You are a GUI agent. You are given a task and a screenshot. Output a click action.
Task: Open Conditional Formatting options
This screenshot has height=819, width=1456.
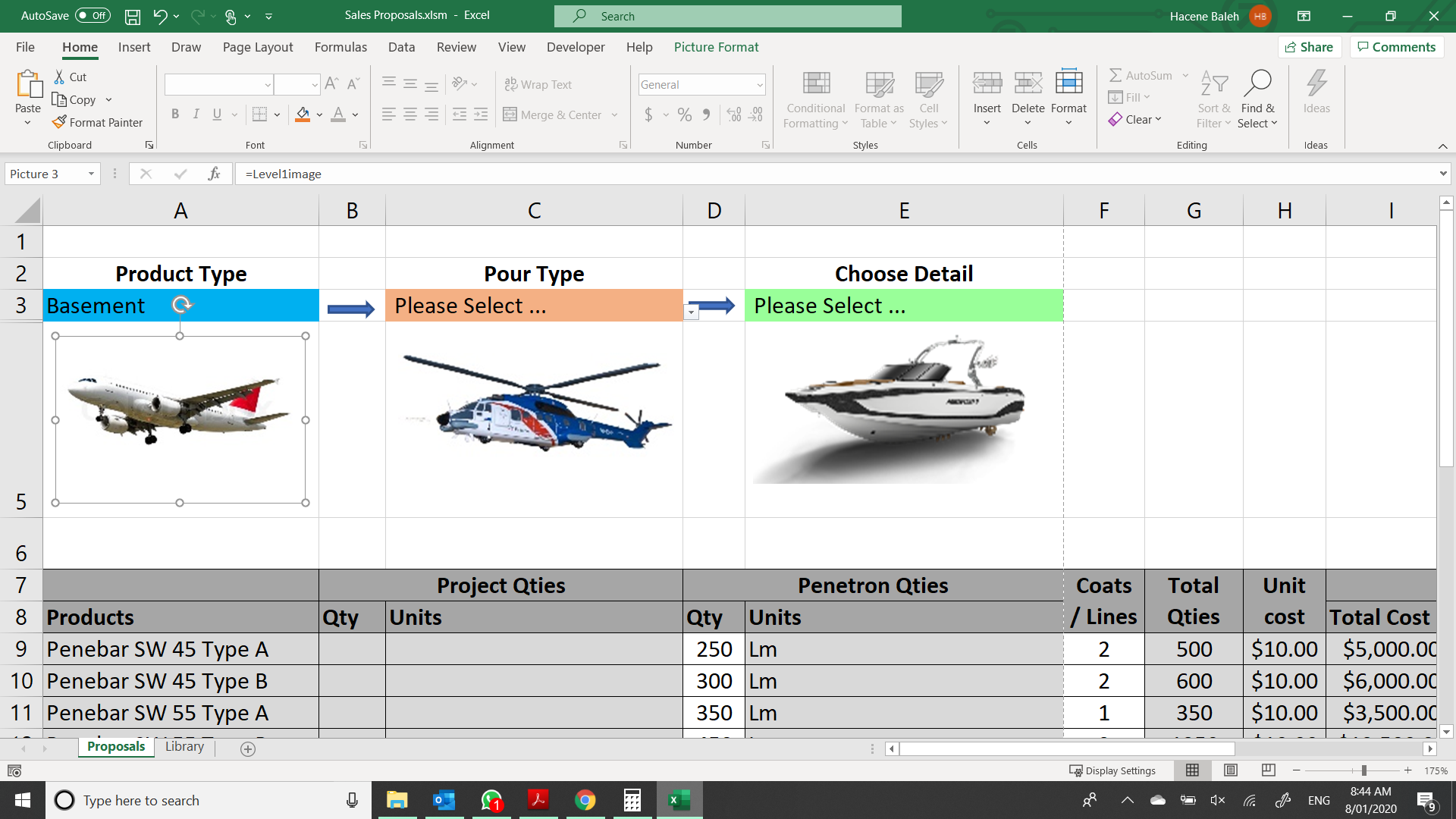[814, 99]
